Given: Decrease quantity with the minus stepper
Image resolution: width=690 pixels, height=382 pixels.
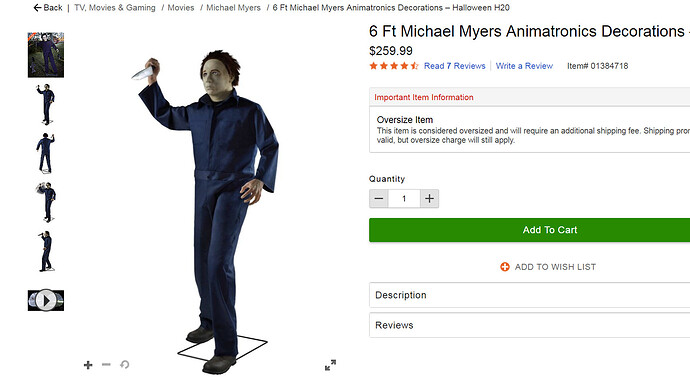Looking at the screenshot, I should pyautogui.click(x=378, y=198).
